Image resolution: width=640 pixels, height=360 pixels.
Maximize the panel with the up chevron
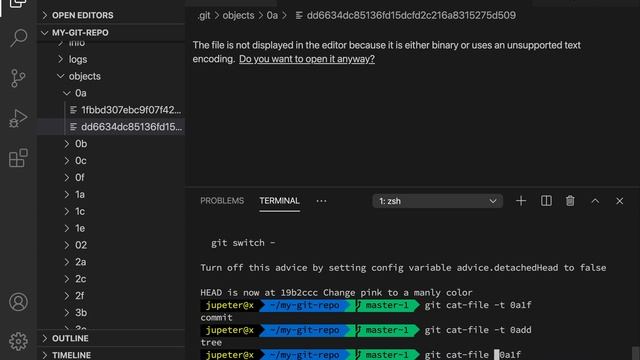(595, 201)
